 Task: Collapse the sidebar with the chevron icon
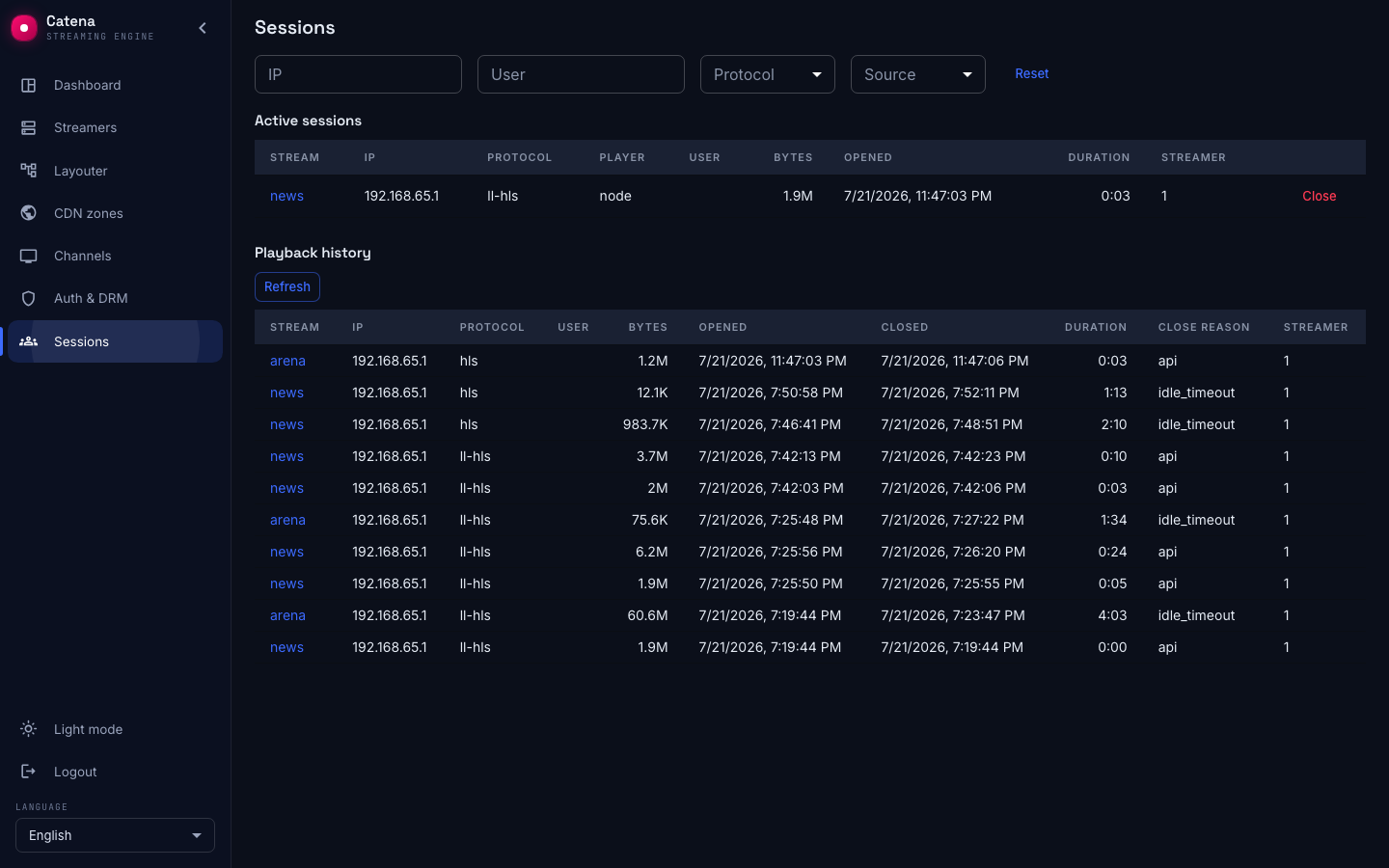point(203,28)
